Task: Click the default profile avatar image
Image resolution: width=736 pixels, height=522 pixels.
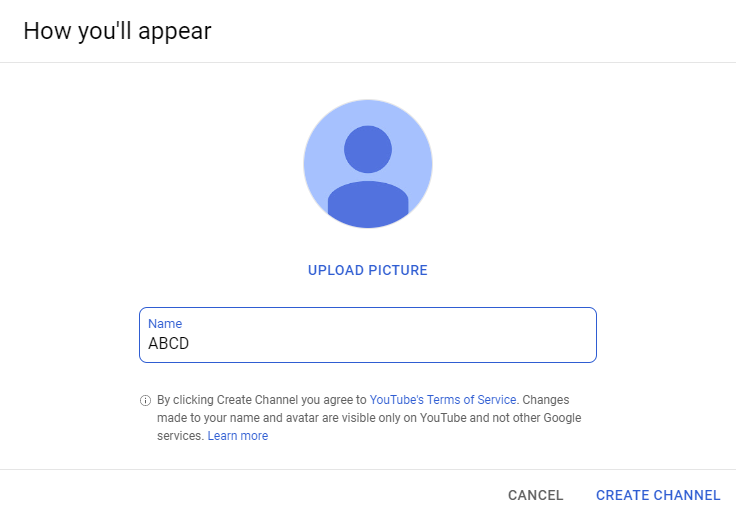Action: 368,164
